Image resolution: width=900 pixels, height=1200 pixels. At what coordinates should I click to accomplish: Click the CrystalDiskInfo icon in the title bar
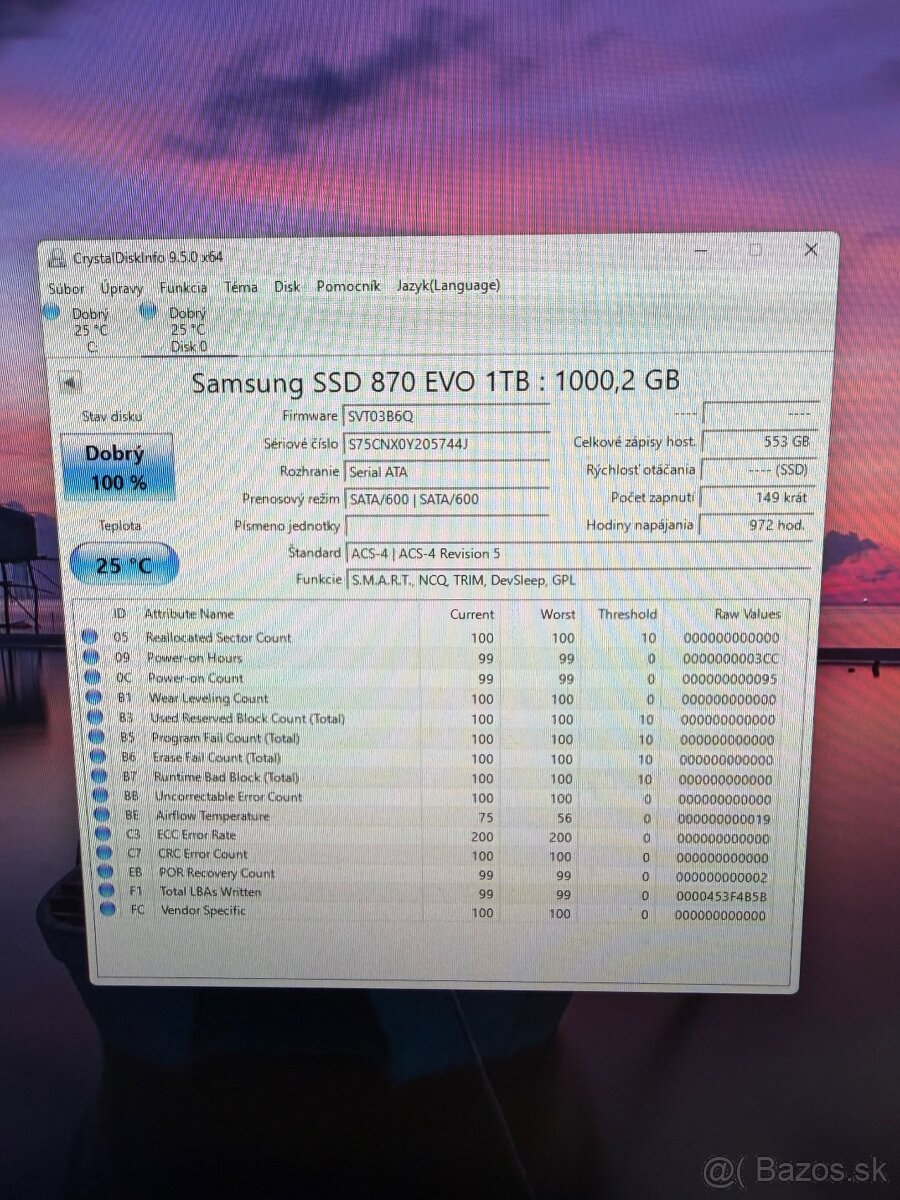point(57,255)
